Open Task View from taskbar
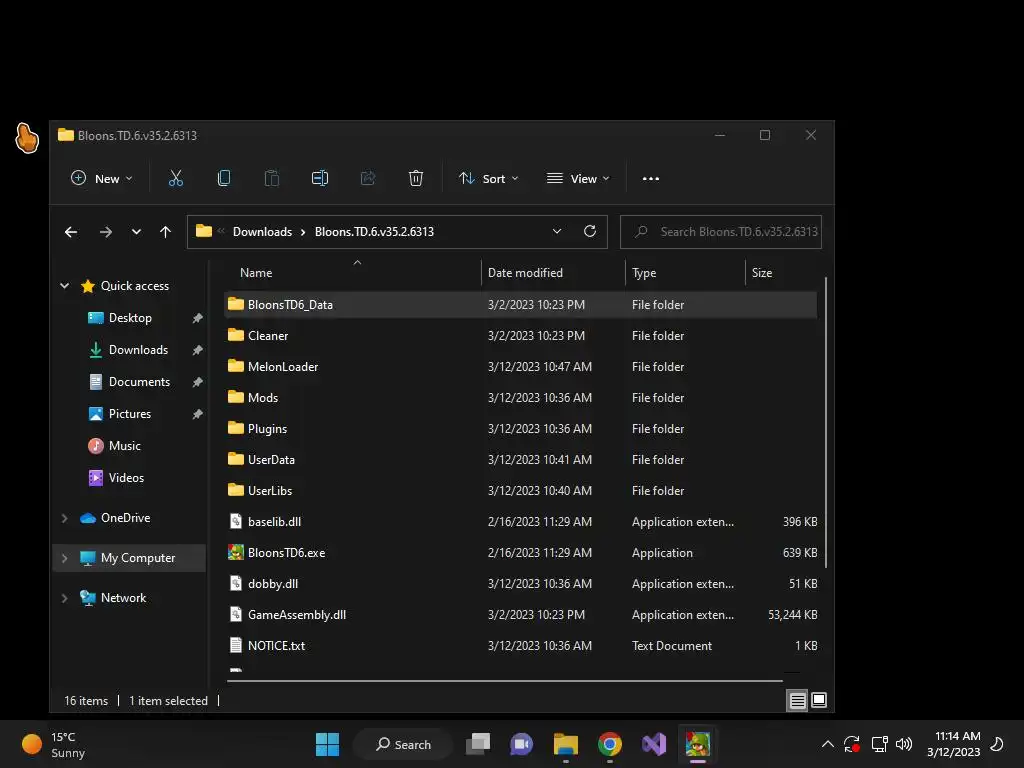This screenshot has height=768, width=1024. click(477, 744)
